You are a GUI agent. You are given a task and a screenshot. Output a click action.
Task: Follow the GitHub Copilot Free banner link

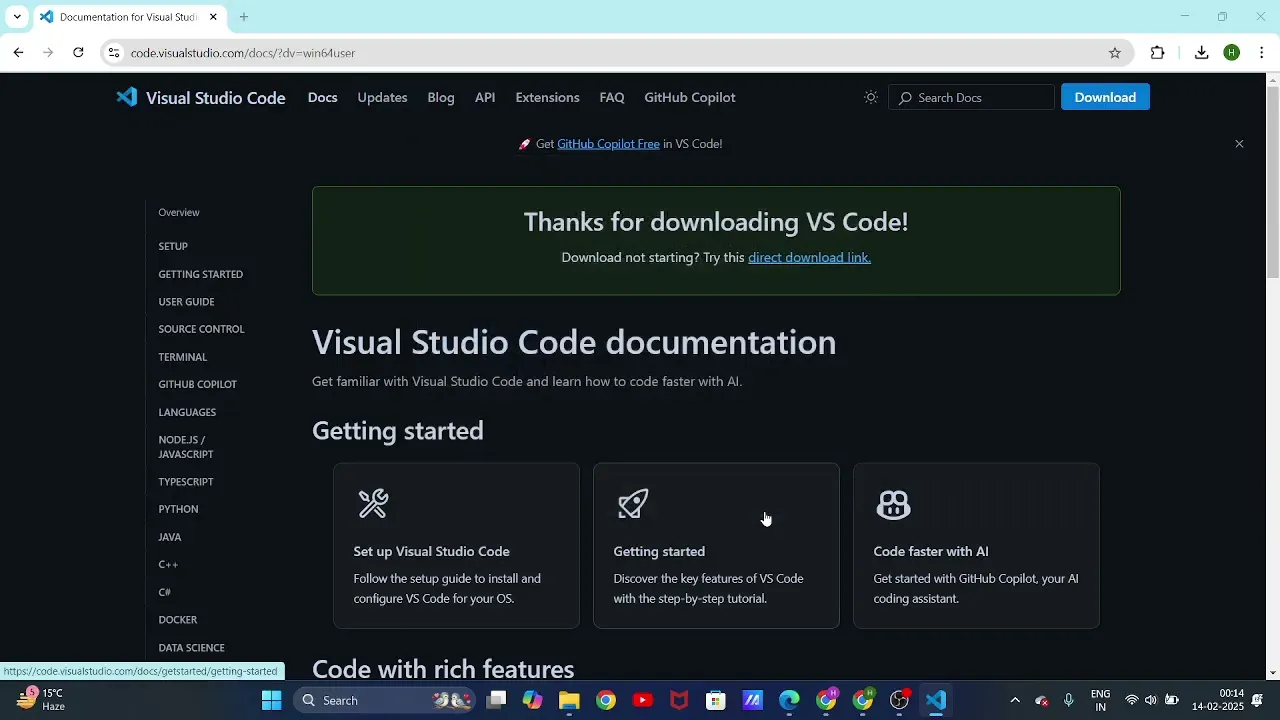pyautogui.click(x=608, y=144)
